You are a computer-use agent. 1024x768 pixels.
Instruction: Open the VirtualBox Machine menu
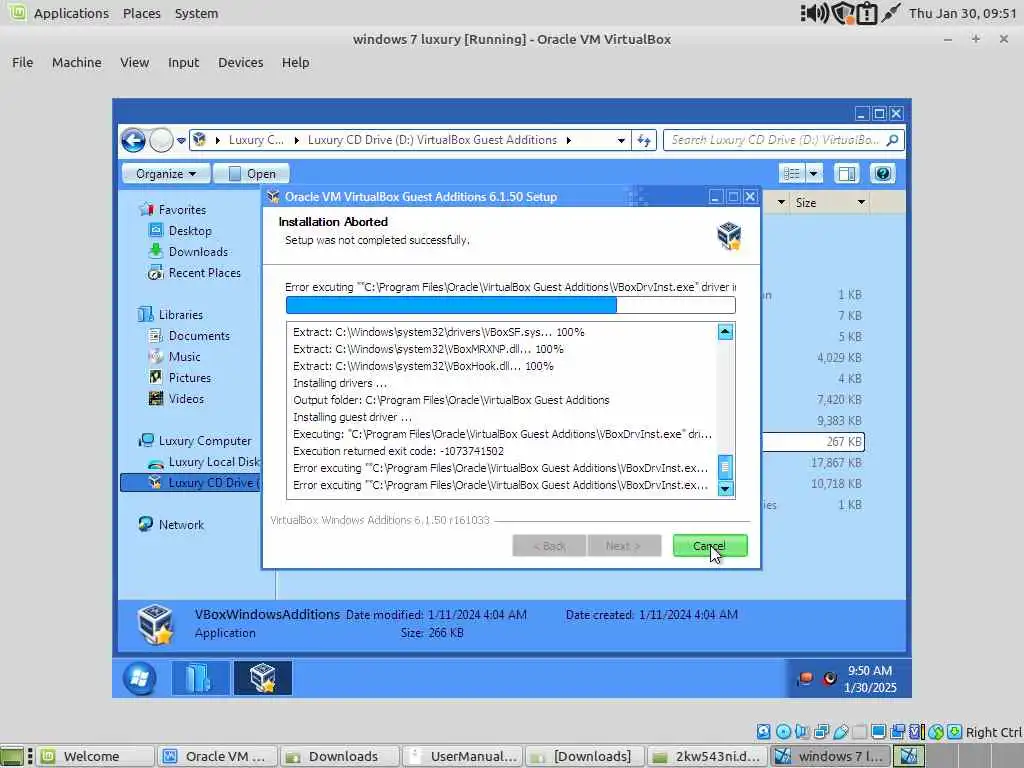pos(76,63)
